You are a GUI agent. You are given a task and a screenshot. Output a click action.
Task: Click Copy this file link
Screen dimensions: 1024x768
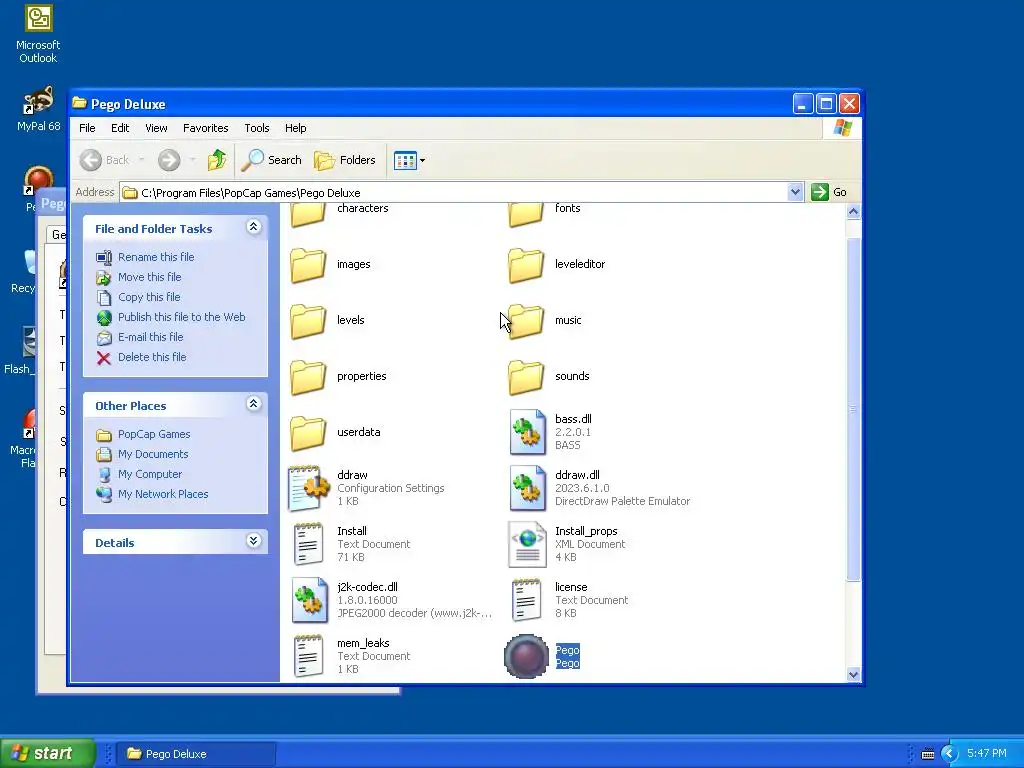pyautogui.click(x=149, y=297)
